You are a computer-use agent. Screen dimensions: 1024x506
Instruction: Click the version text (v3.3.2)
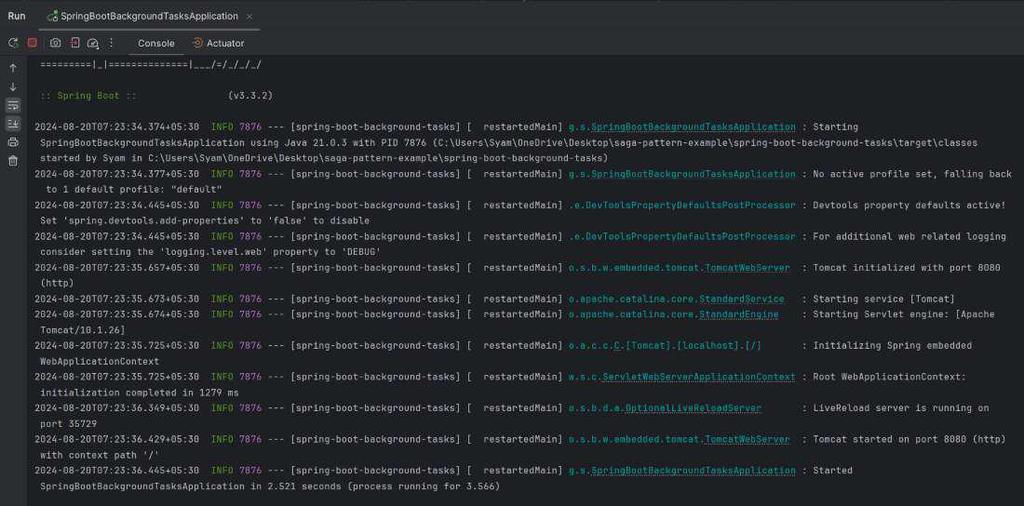tap(250, 95)
